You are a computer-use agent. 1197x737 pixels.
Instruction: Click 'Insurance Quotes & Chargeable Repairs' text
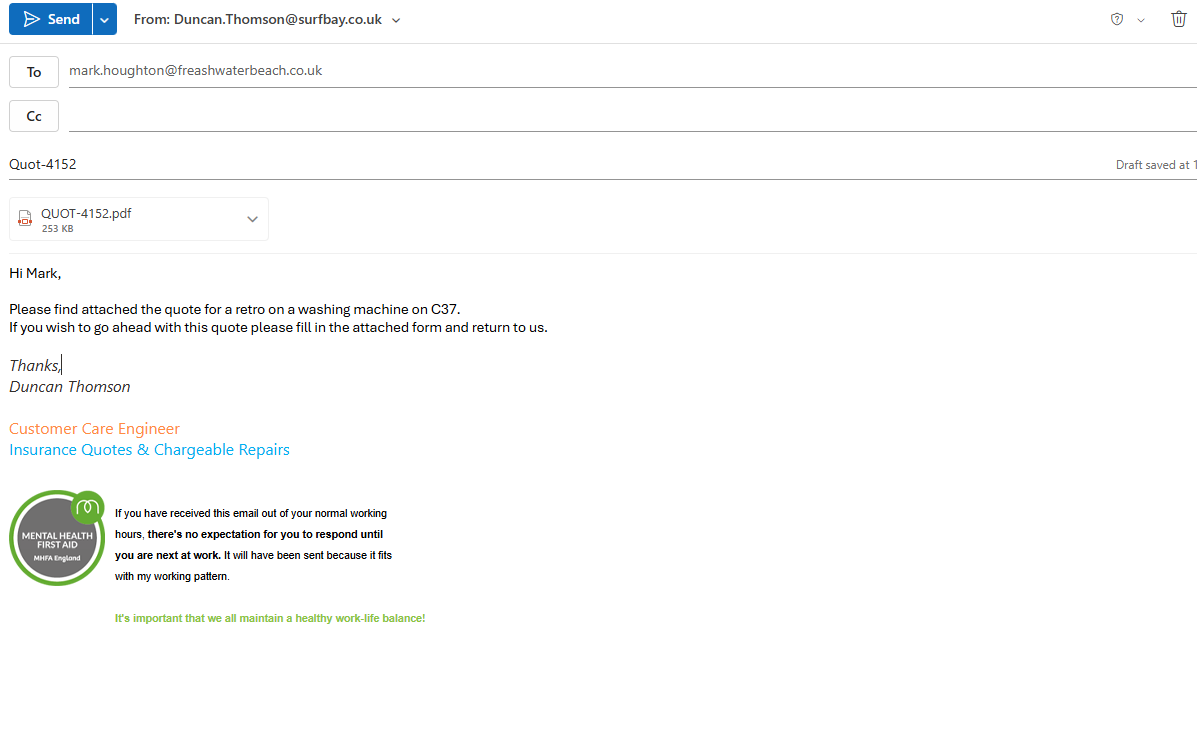point(150,450)
